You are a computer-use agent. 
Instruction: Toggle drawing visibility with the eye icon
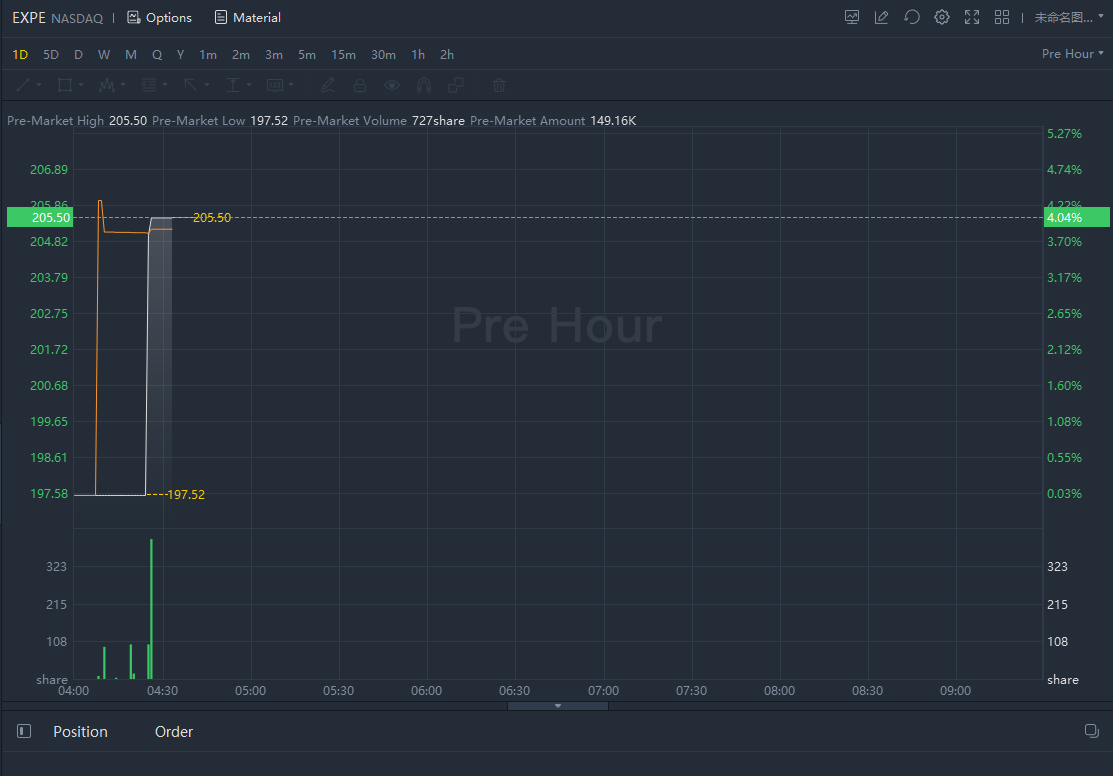point(392,86)
